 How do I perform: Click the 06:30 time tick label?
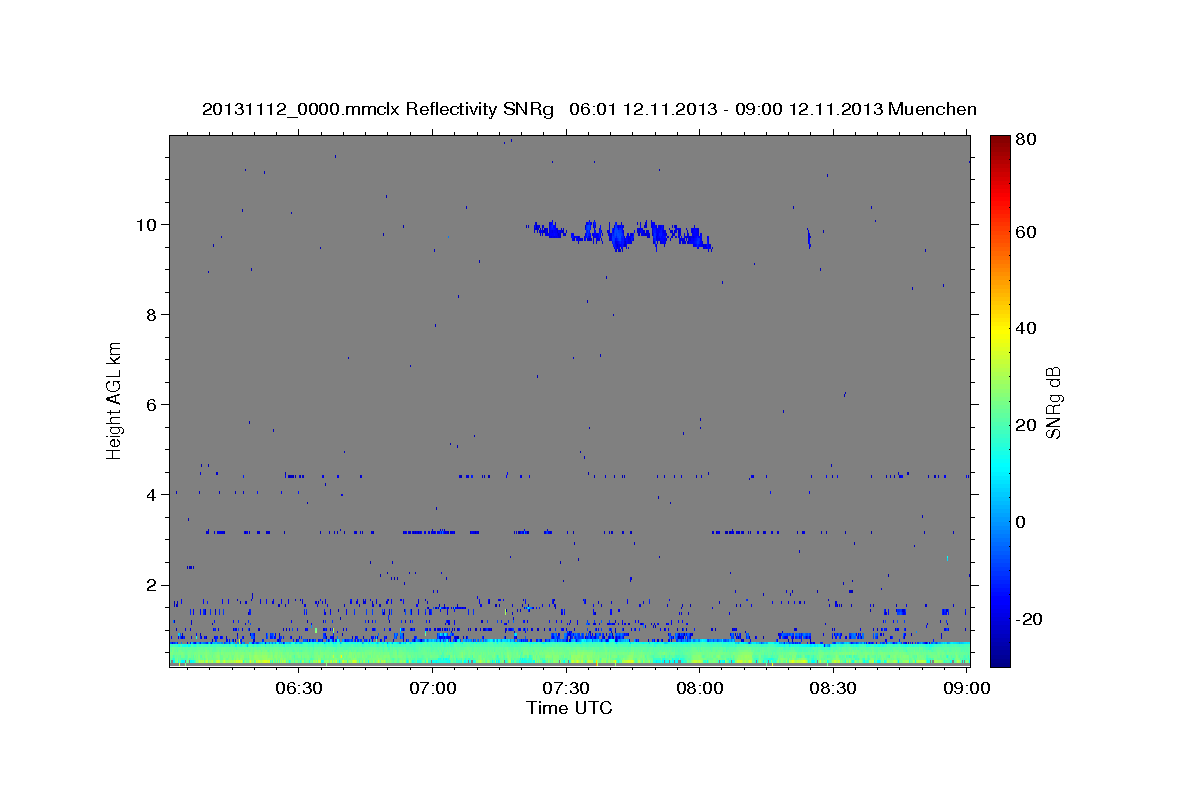(298, 688)
